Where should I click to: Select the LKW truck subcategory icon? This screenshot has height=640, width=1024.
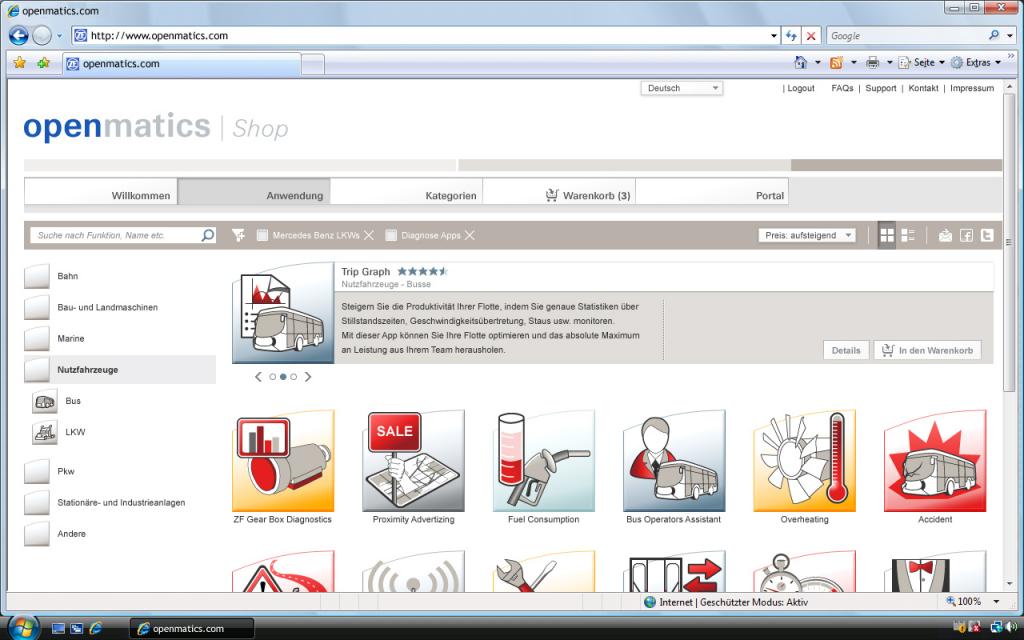click(x=44, y=433)
